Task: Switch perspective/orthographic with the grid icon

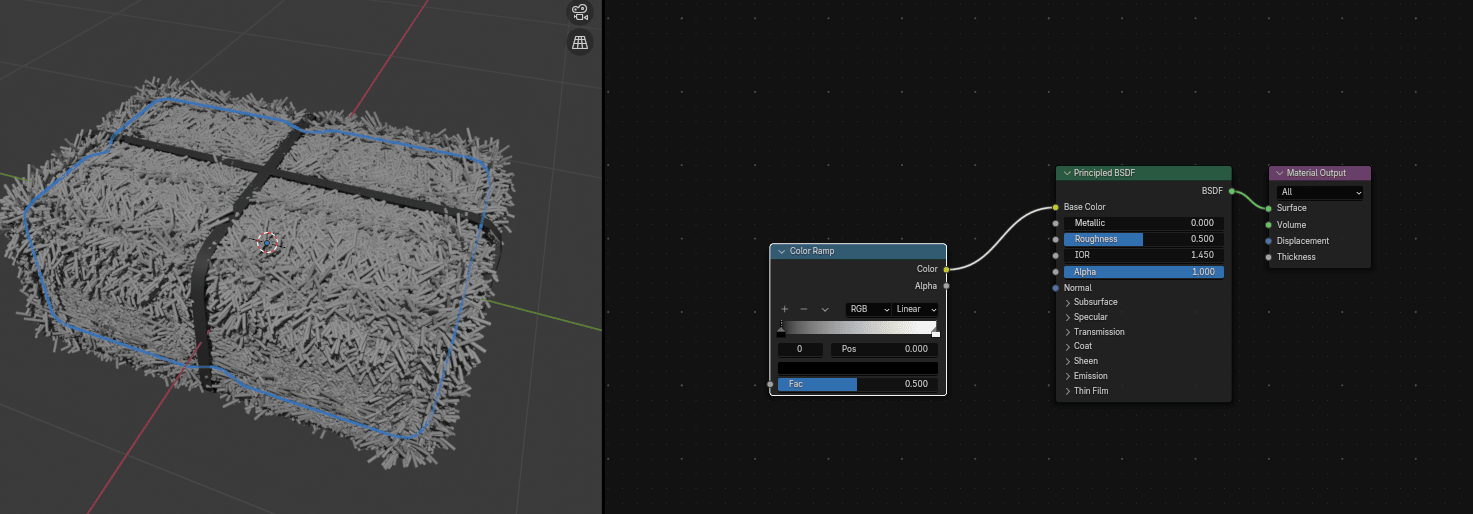Action: click(x=579, y=42)
